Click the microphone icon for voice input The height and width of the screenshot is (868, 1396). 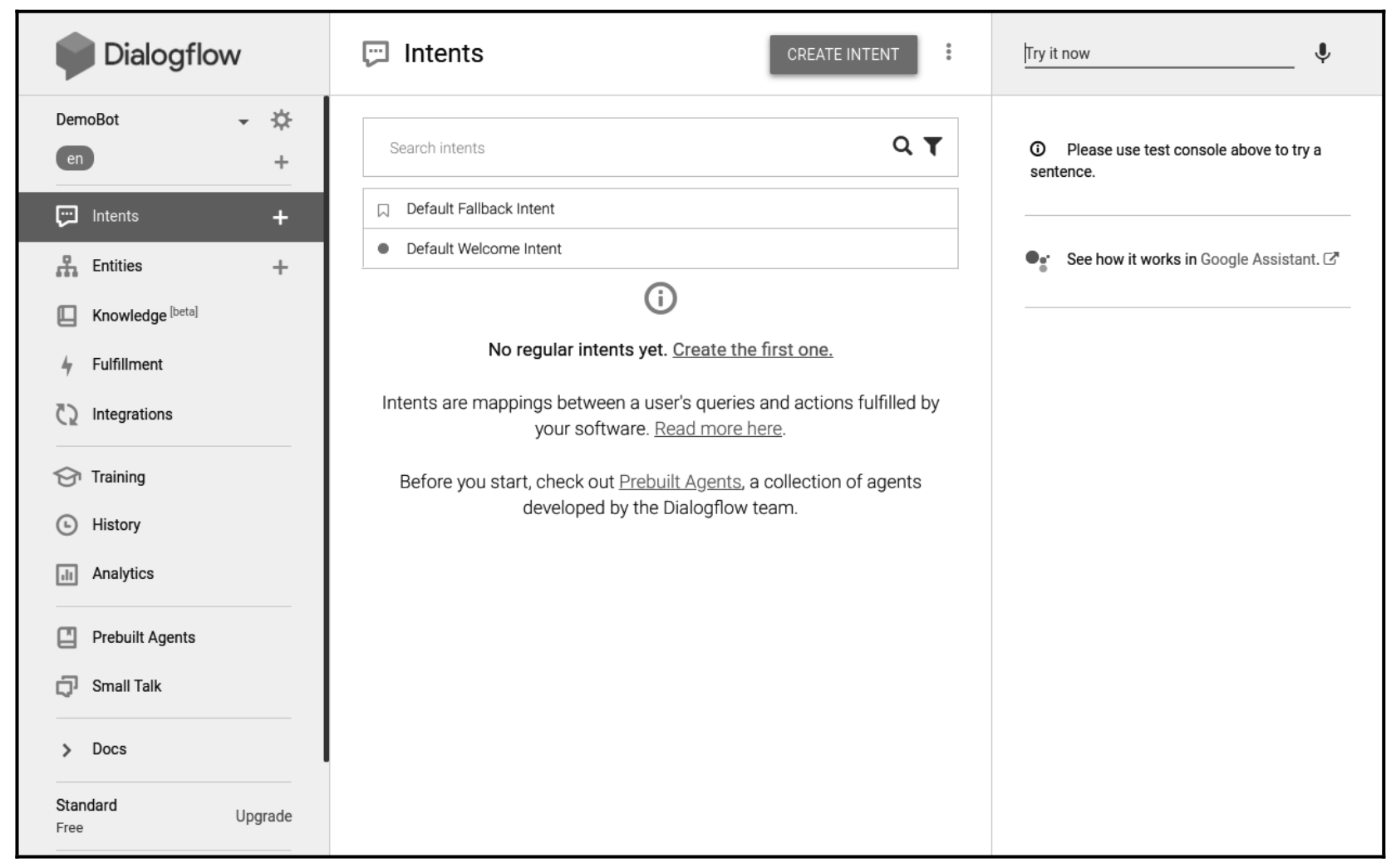click(x=1322, y=53)
